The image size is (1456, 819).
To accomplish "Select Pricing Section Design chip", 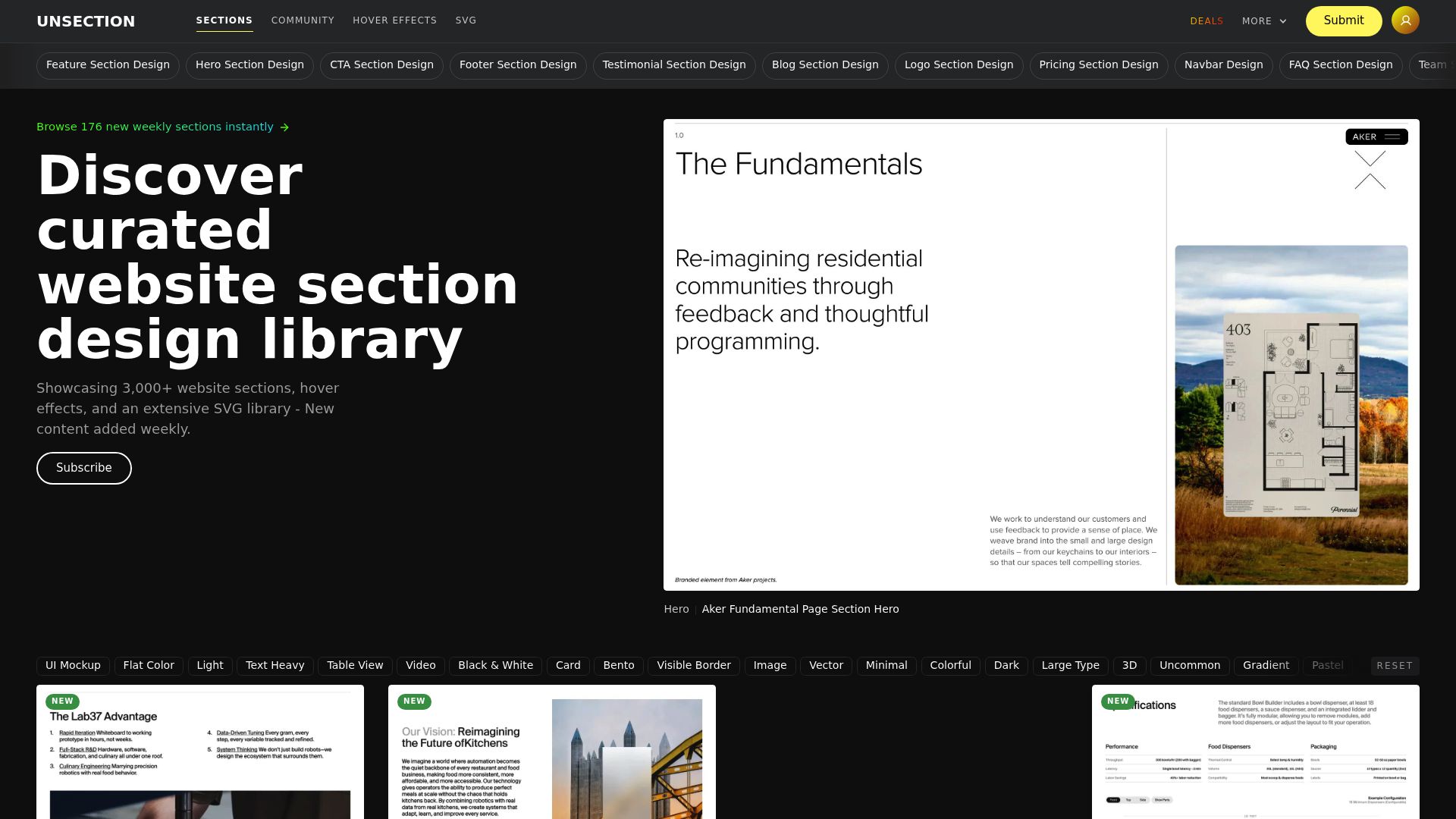I will pos(1099,65).
